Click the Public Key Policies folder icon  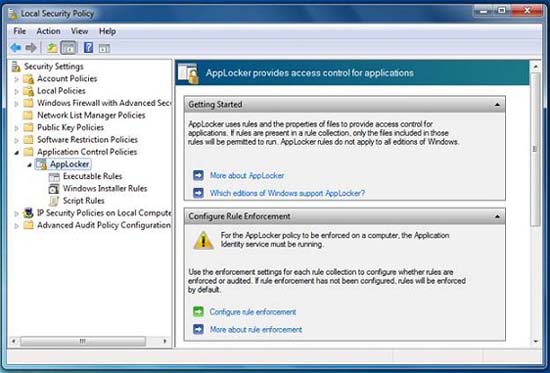pyautogui.click(x=28, y=127)
